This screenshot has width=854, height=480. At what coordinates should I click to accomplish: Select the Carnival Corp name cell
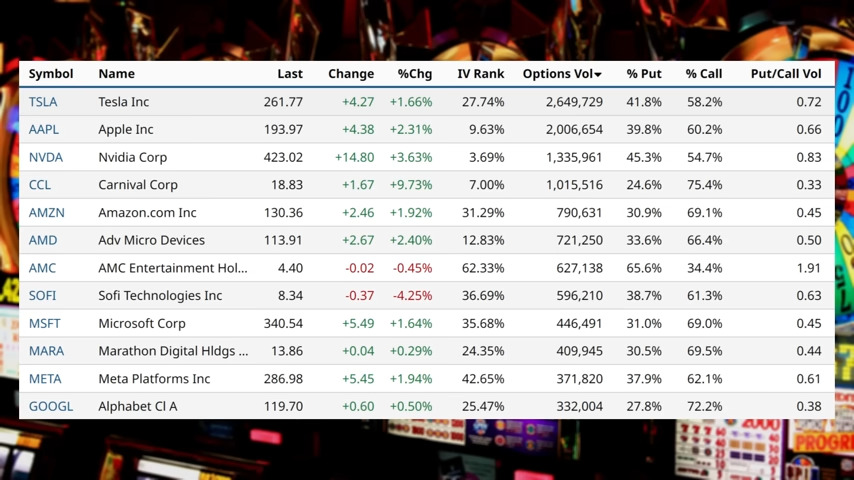[x=138, y=185]
